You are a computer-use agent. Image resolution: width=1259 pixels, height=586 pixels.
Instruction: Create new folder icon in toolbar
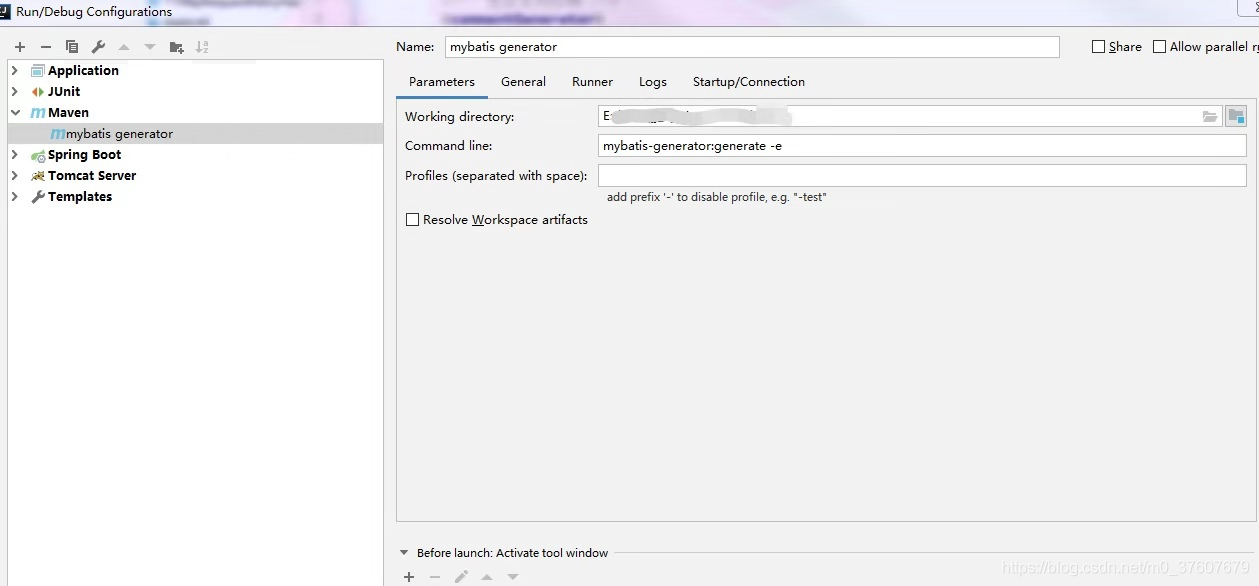click(x=177, y=47)
